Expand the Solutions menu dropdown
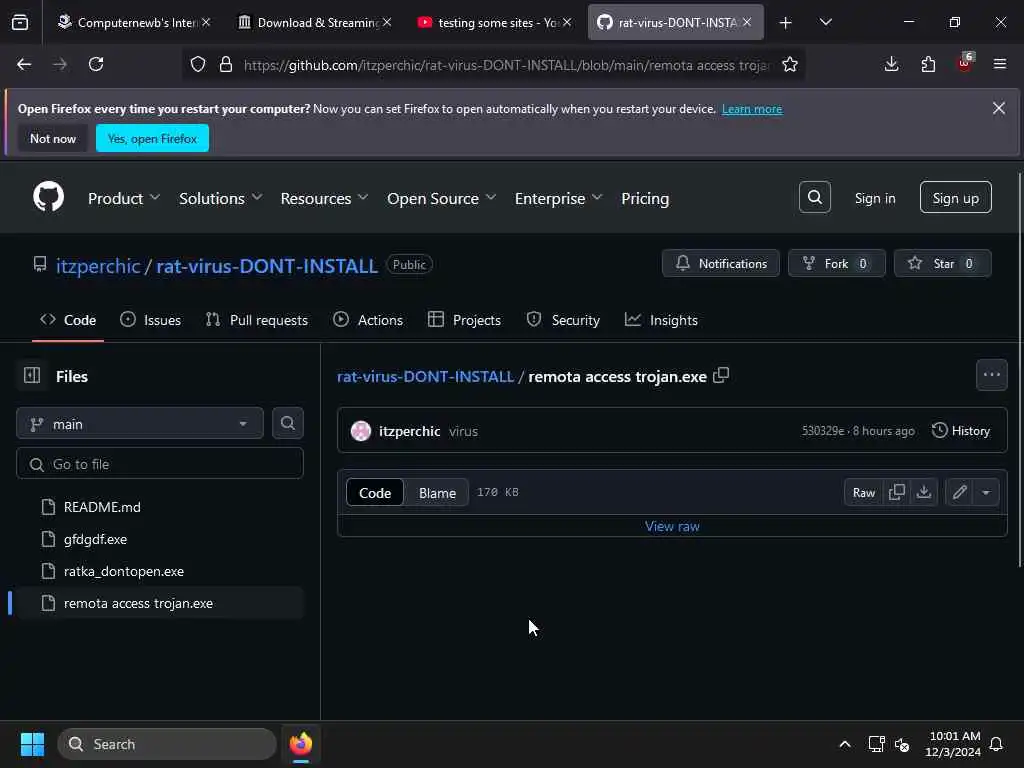Viewport: 1024px width, 768px height. coord(221,198)
